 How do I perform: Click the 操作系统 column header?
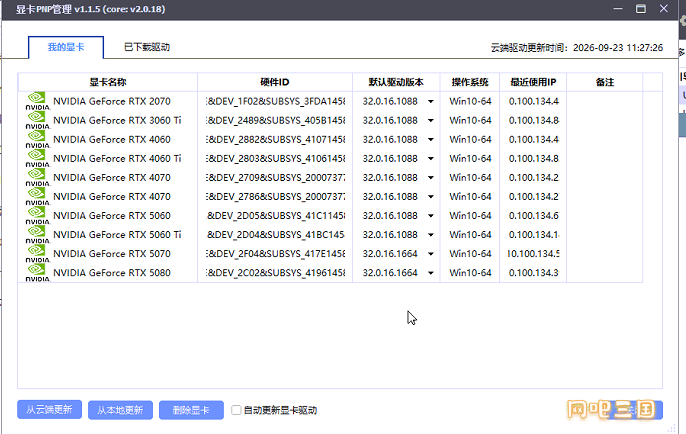[x=470, y=82]
